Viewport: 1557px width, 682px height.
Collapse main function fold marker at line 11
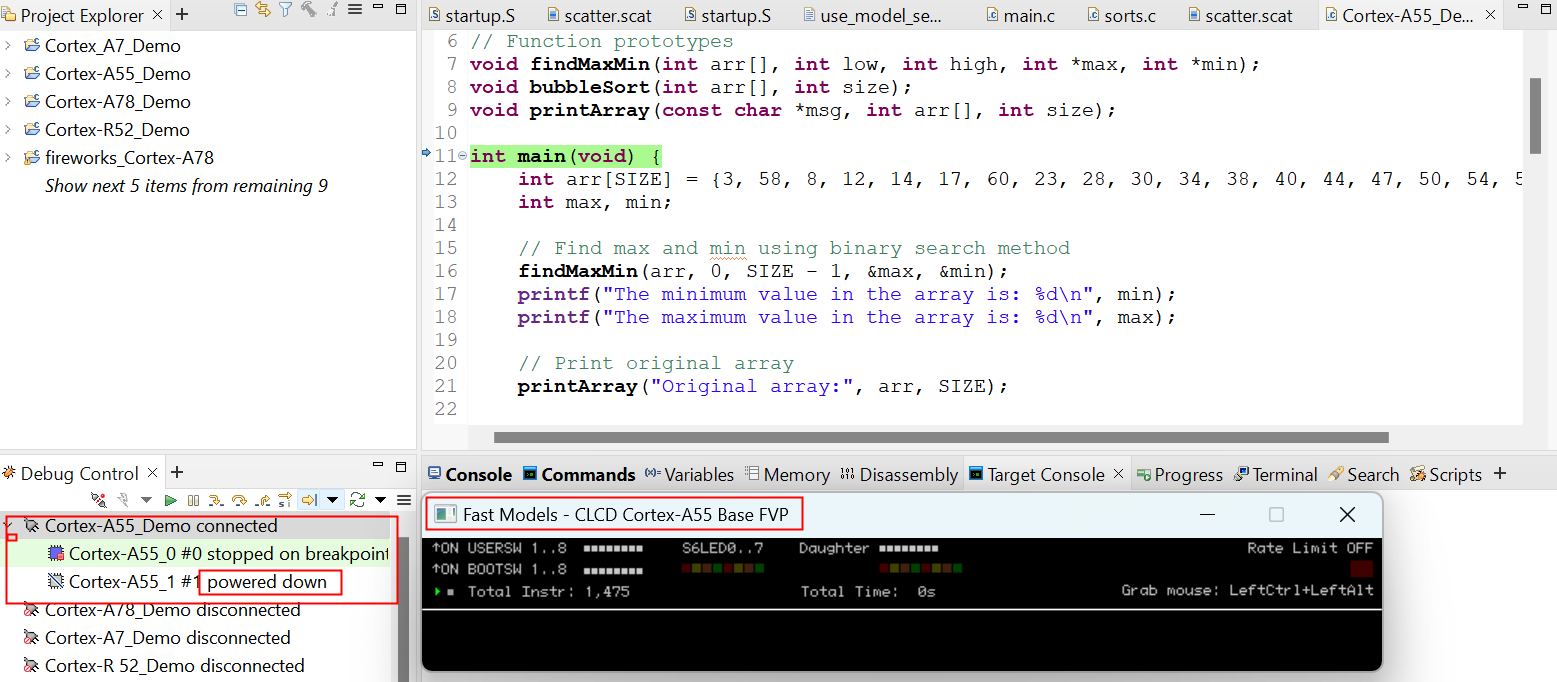coord(462,156)
